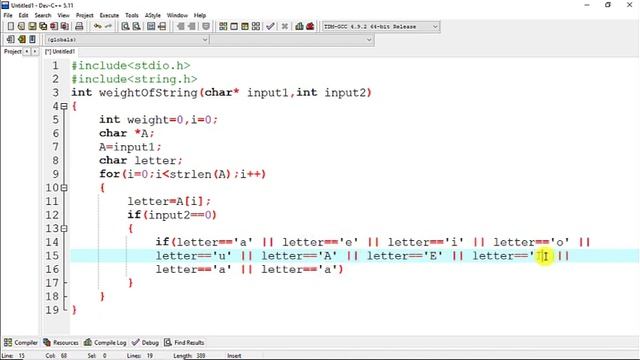Image resolution: width=640 pixels, height=360 pixels.
Task: Open the TDM-GCC compiler set dropdown
Action: click(x=380, y=27)
